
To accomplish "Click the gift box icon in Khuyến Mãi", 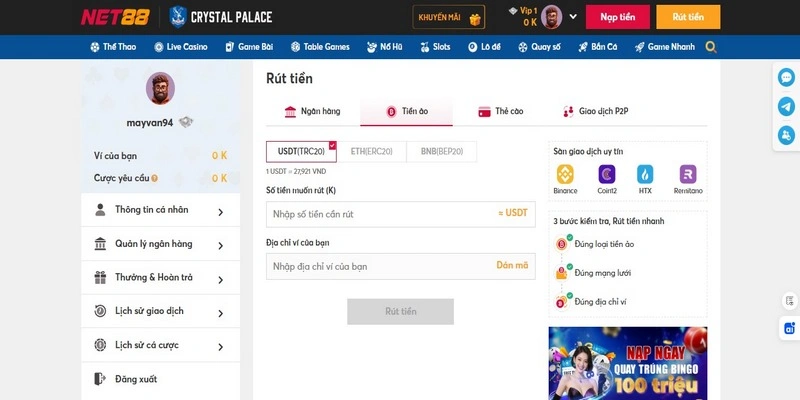I will (475, 19).
